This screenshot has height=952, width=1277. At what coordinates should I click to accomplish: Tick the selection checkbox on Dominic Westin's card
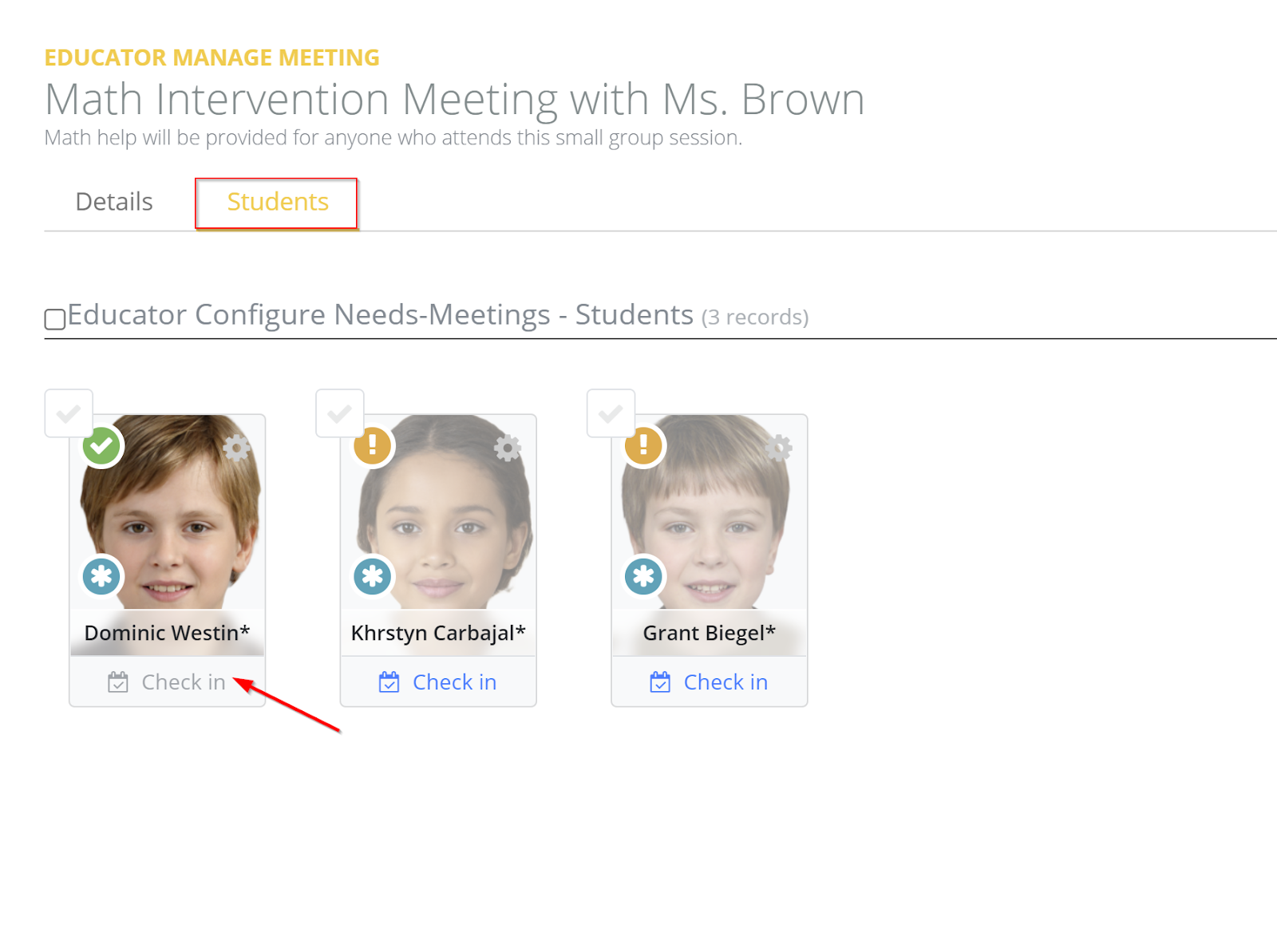69,413
